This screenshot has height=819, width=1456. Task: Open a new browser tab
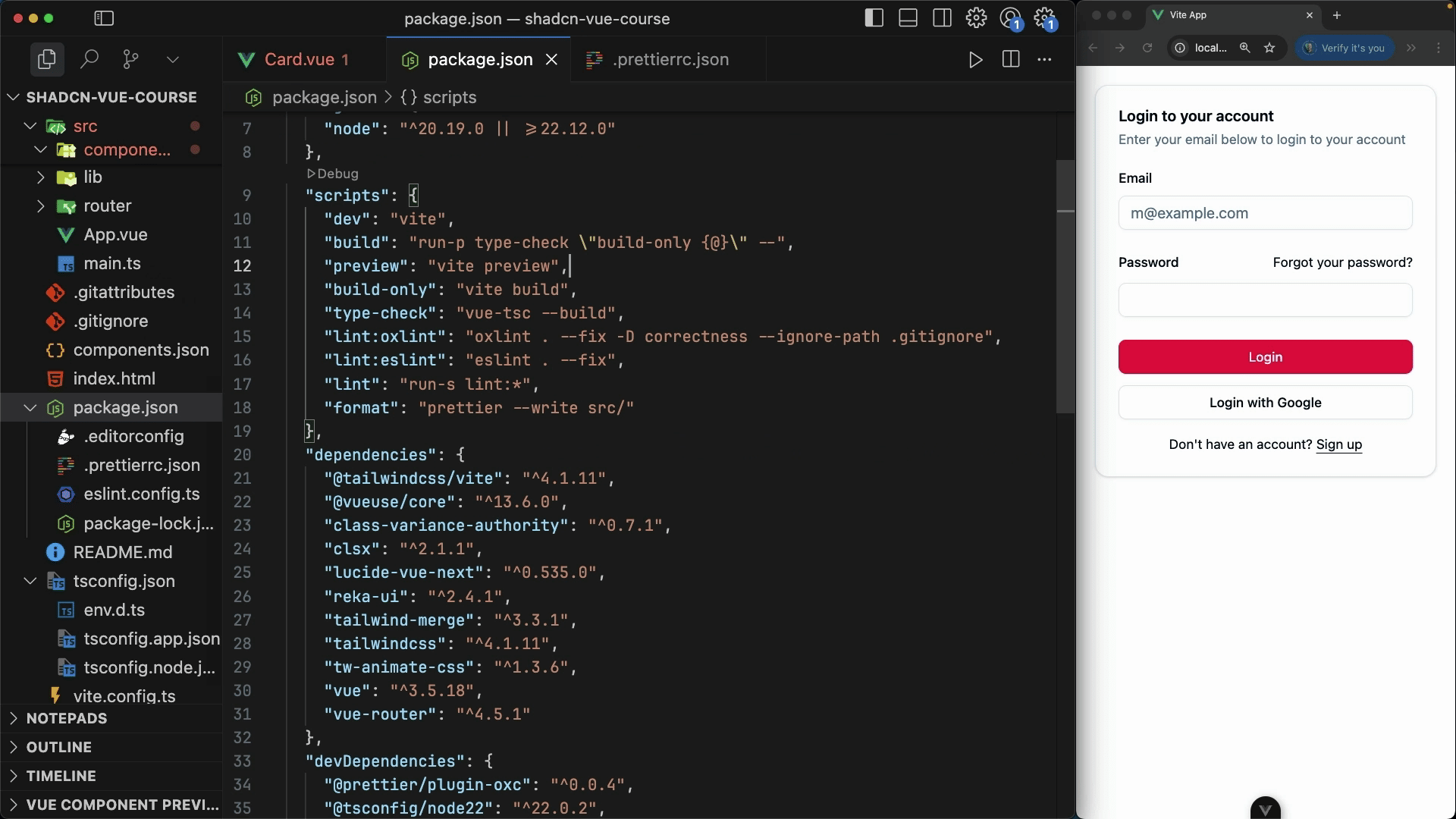1337,15
